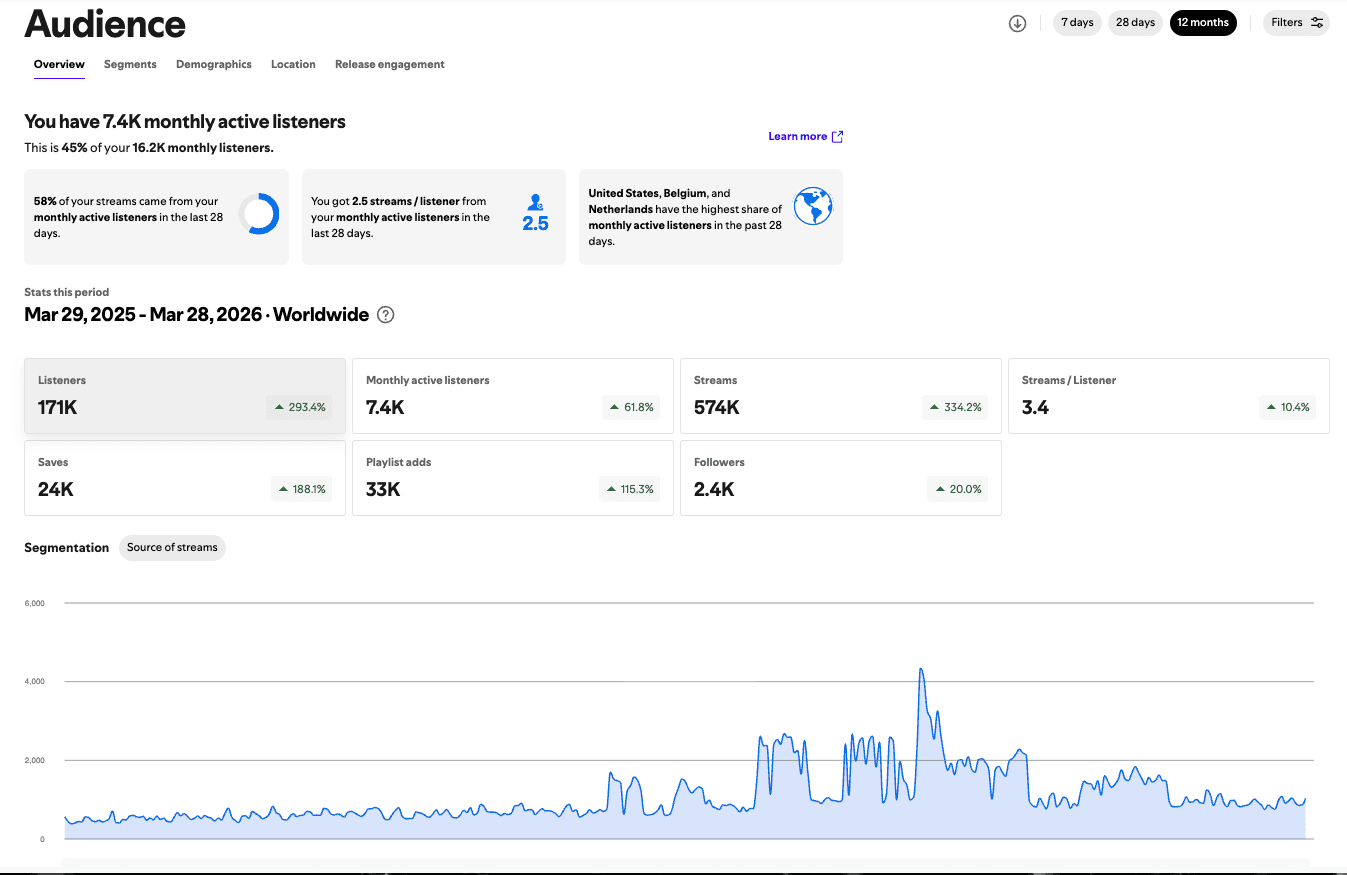Viewport: 1347px width, 875px height.
Task: Click the globe icon in countries card
Action: click(x=813, y=207)
